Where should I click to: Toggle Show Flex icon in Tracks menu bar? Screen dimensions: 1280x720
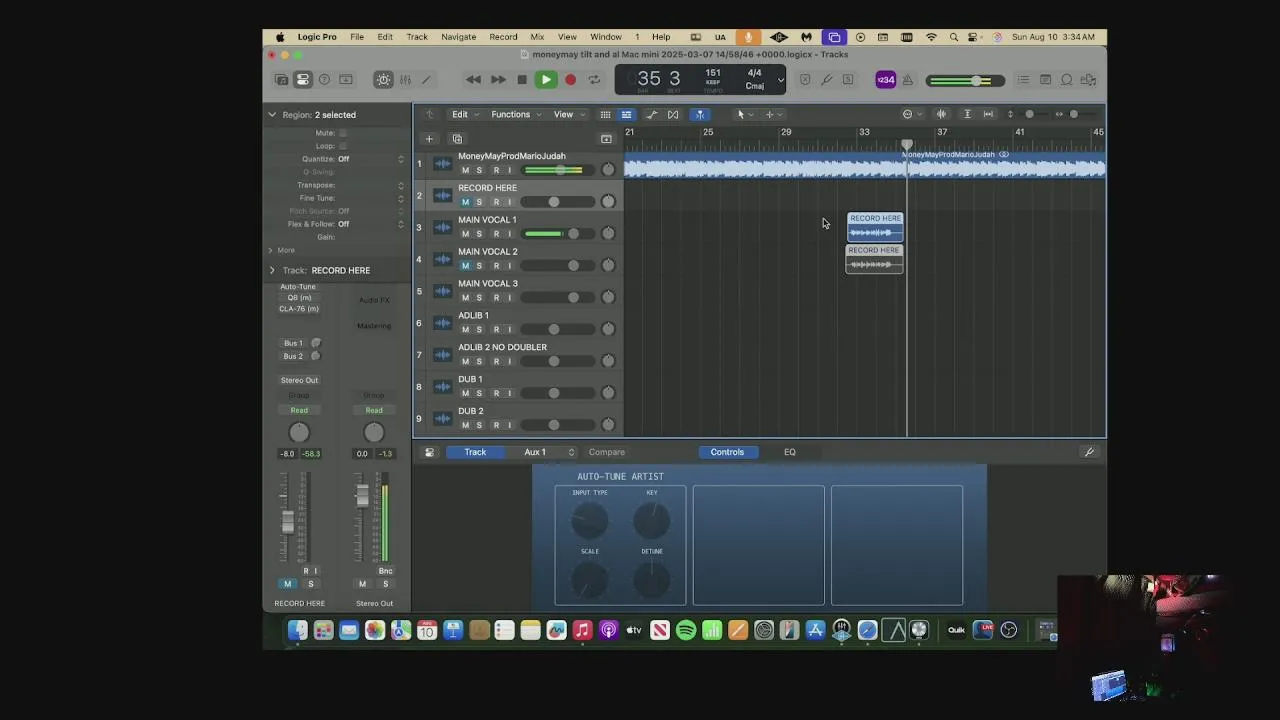673,114
